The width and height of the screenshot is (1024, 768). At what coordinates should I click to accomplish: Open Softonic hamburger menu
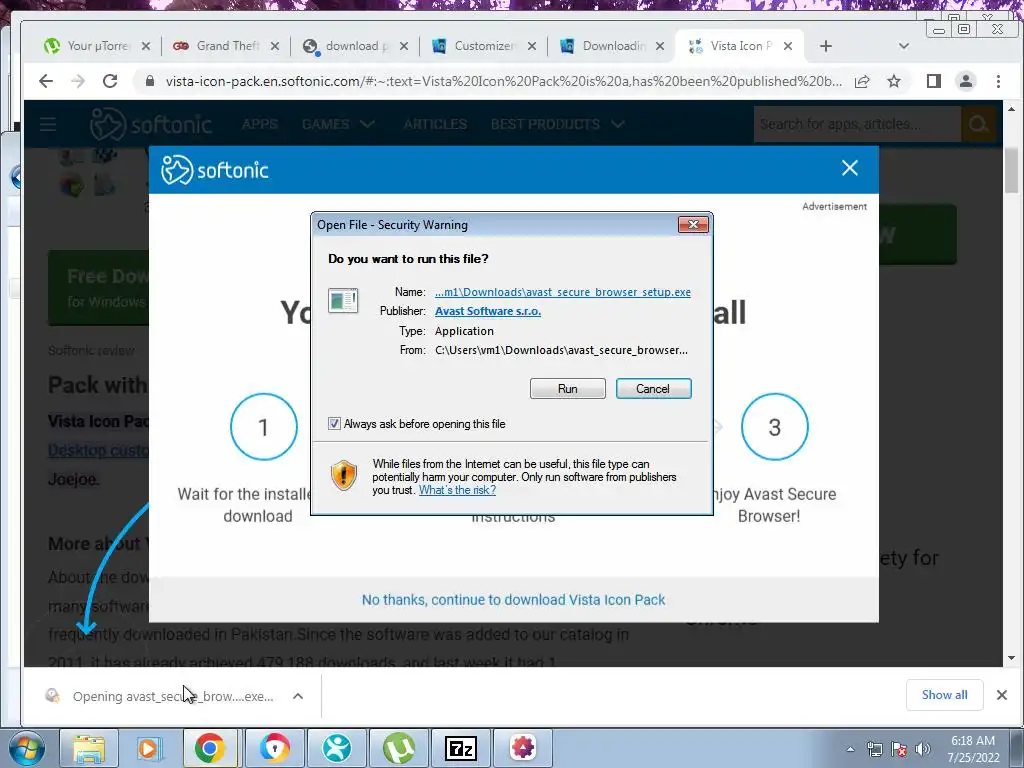point(48,124)
